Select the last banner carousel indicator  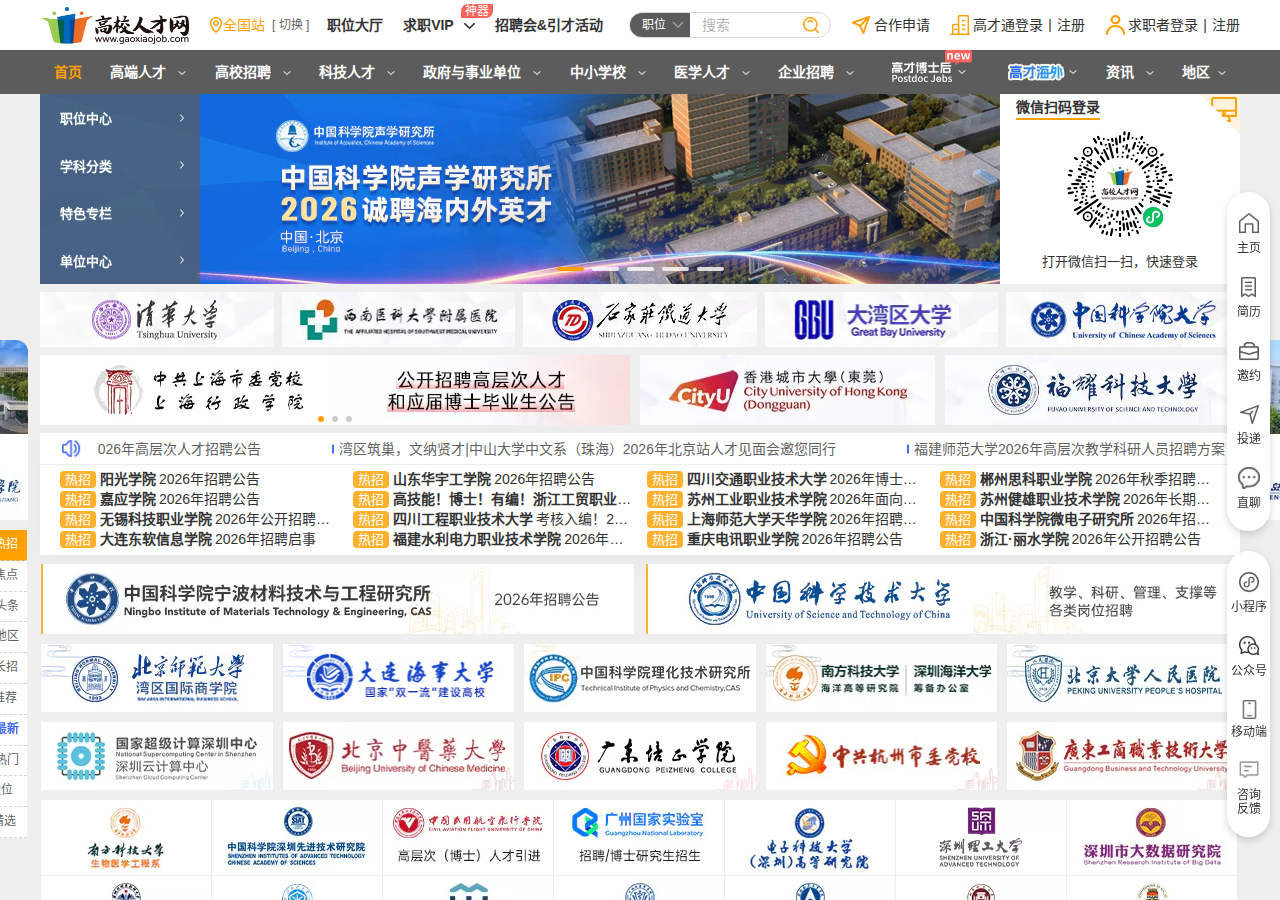point(710,269)
